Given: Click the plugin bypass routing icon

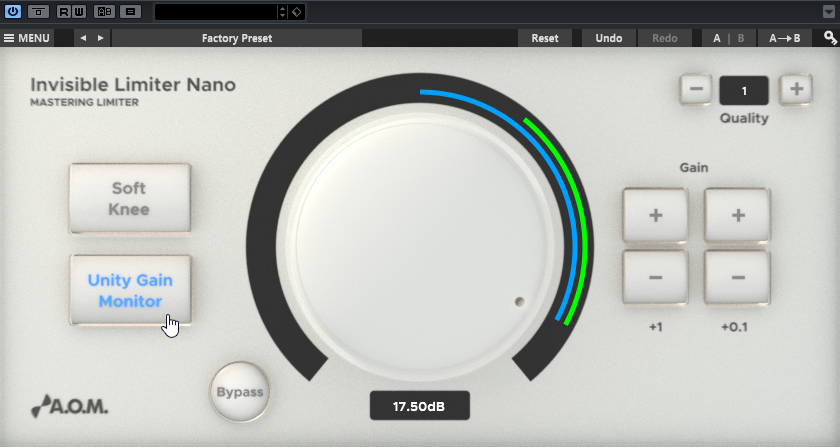Looking at the screenshot, I should pos(38,11).
